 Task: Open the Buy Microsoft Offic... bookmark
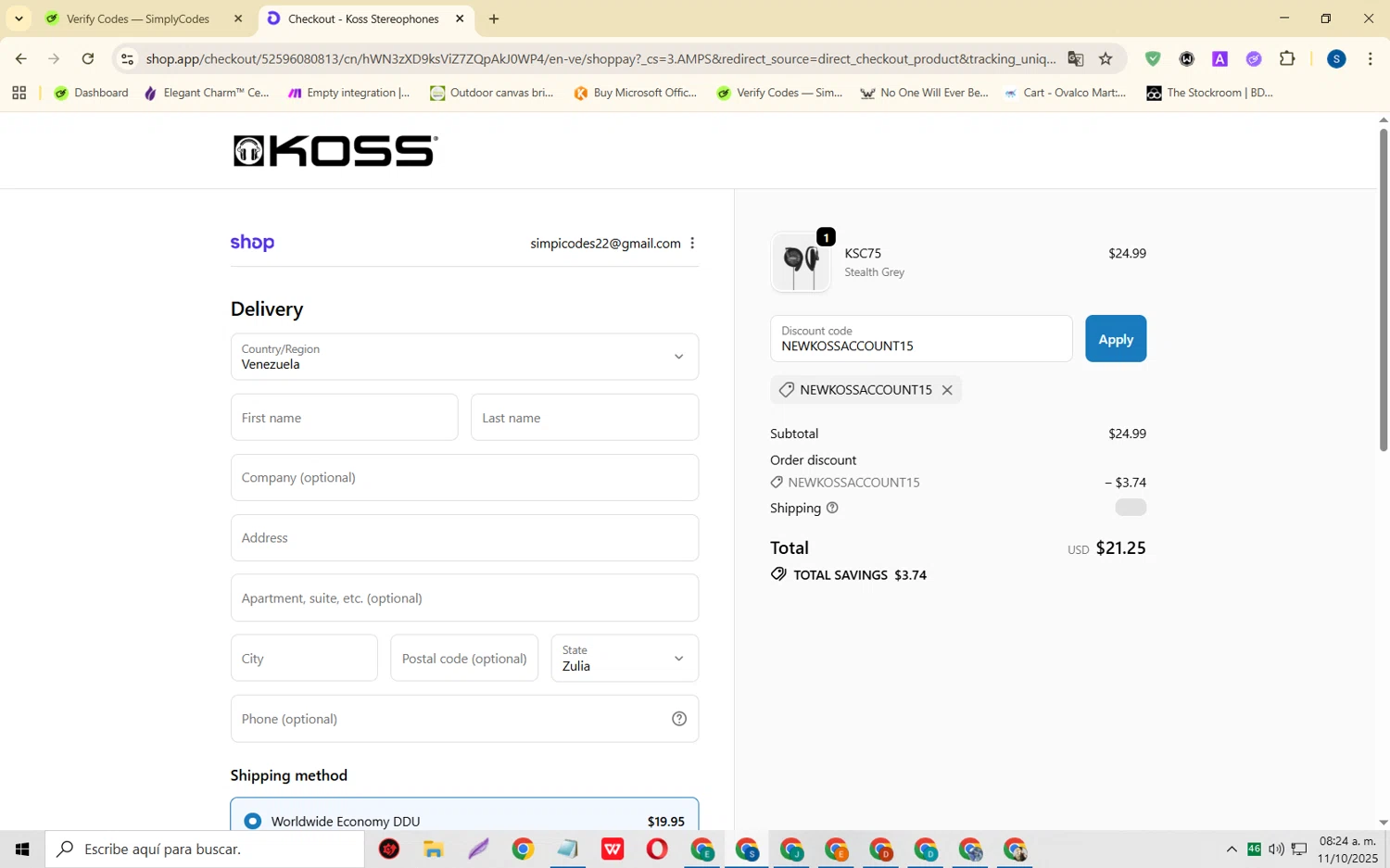tap(636, 93)
